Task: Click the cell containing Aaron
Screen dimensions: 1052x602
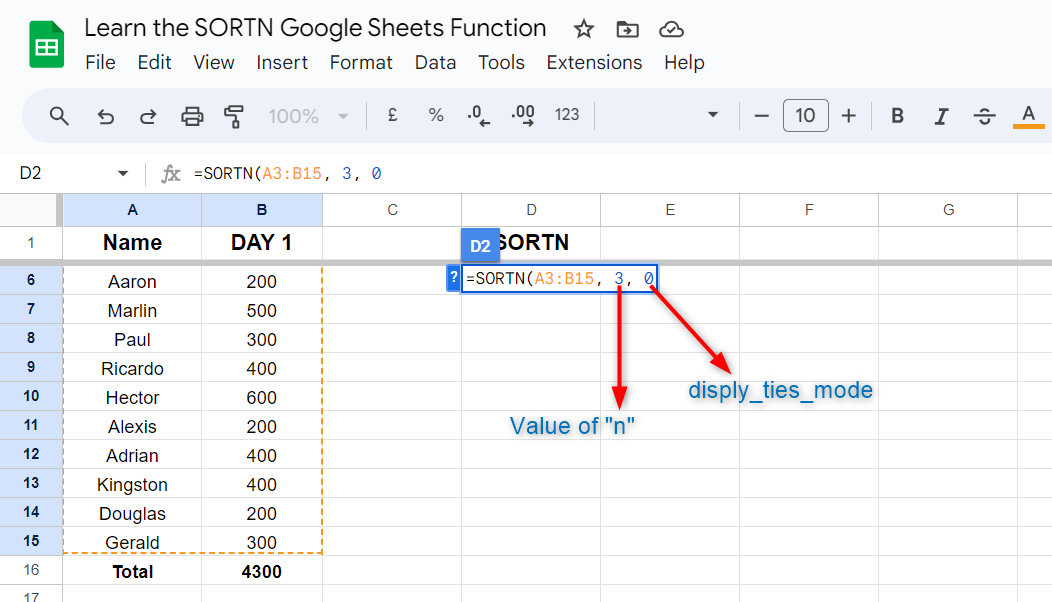Action: (x=132, y=281)
